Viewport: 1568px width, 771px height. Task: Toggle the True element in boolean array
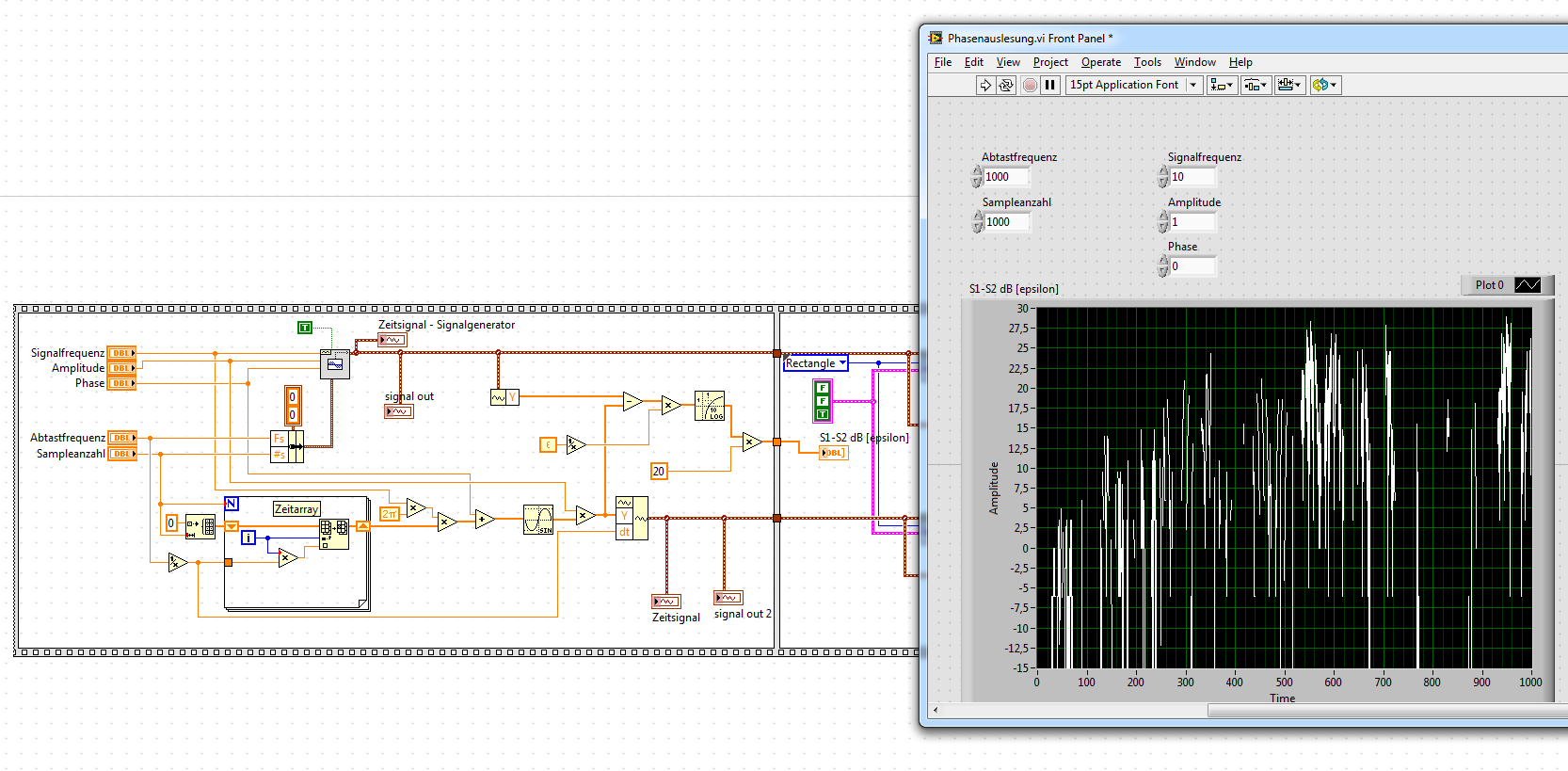(x=823, y=414)
